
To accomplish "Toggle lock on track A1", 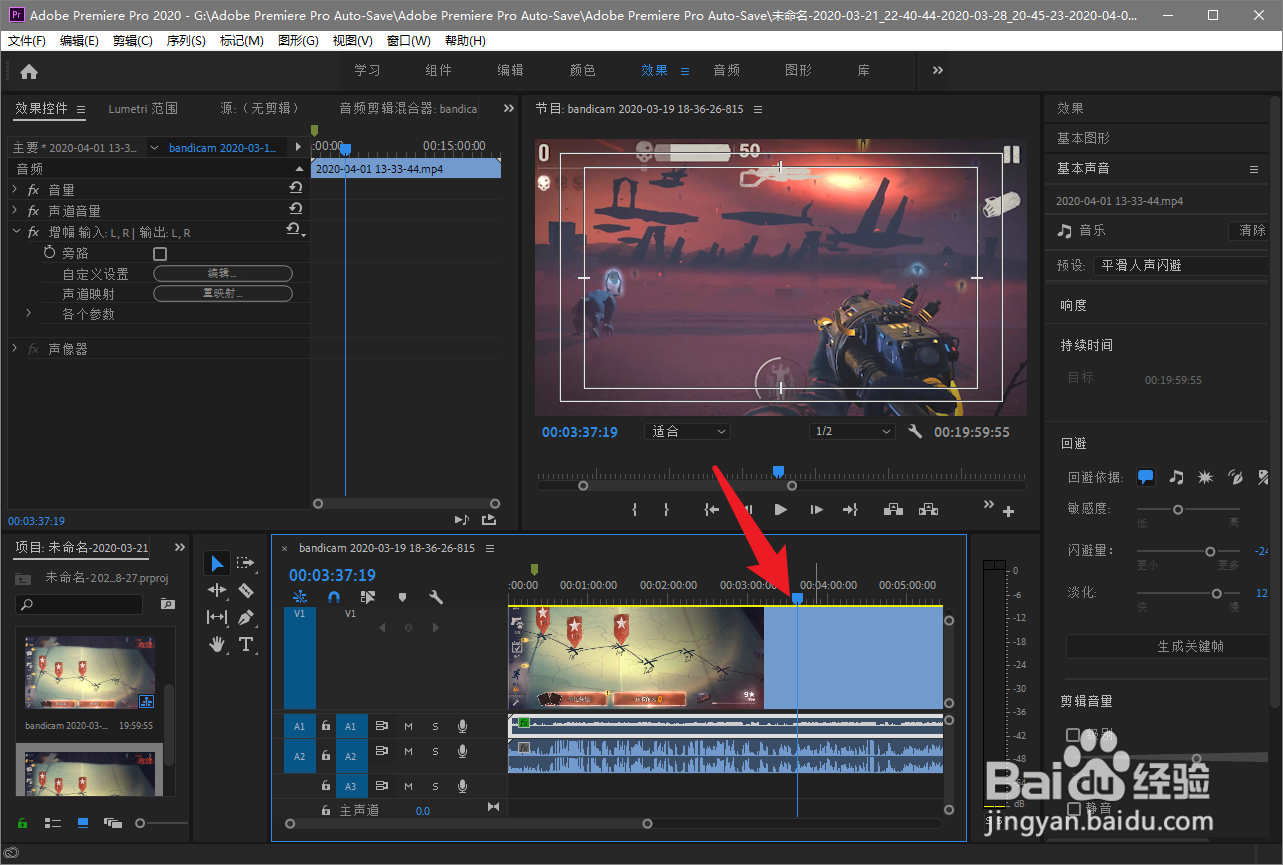I will click(x=326, y=726).
